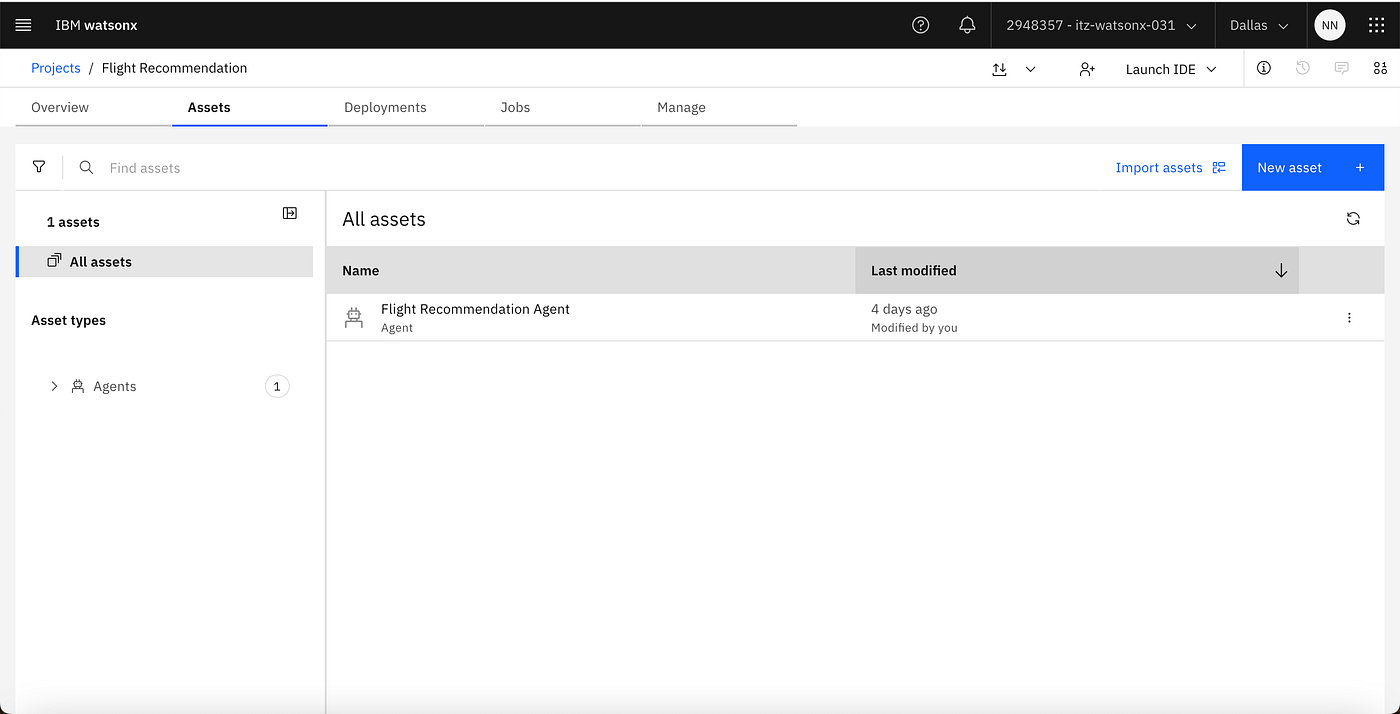
Task: Sort by the Last modified column header
Action: coord(1077,270)
